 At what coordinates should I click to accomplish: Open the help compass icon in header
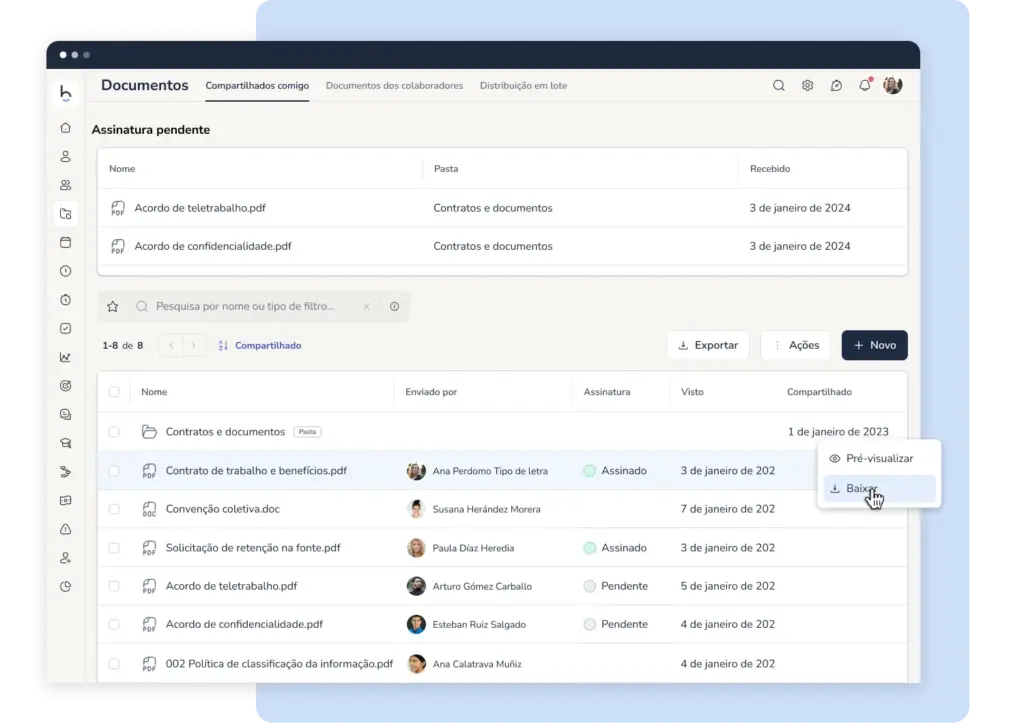click(x=836, y=86)
